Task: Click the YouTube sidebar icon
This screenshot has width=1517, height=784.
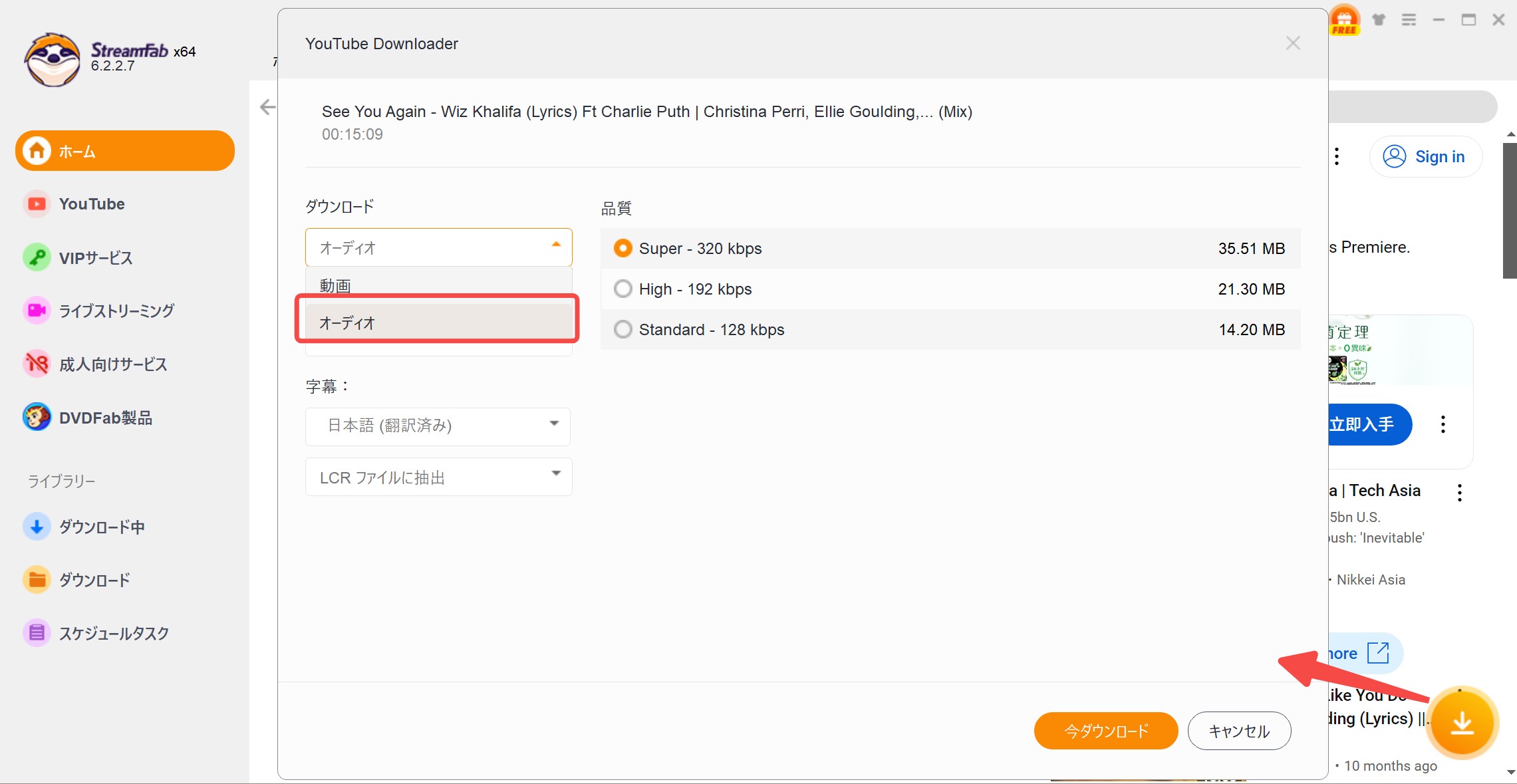Action: (37, 203)
